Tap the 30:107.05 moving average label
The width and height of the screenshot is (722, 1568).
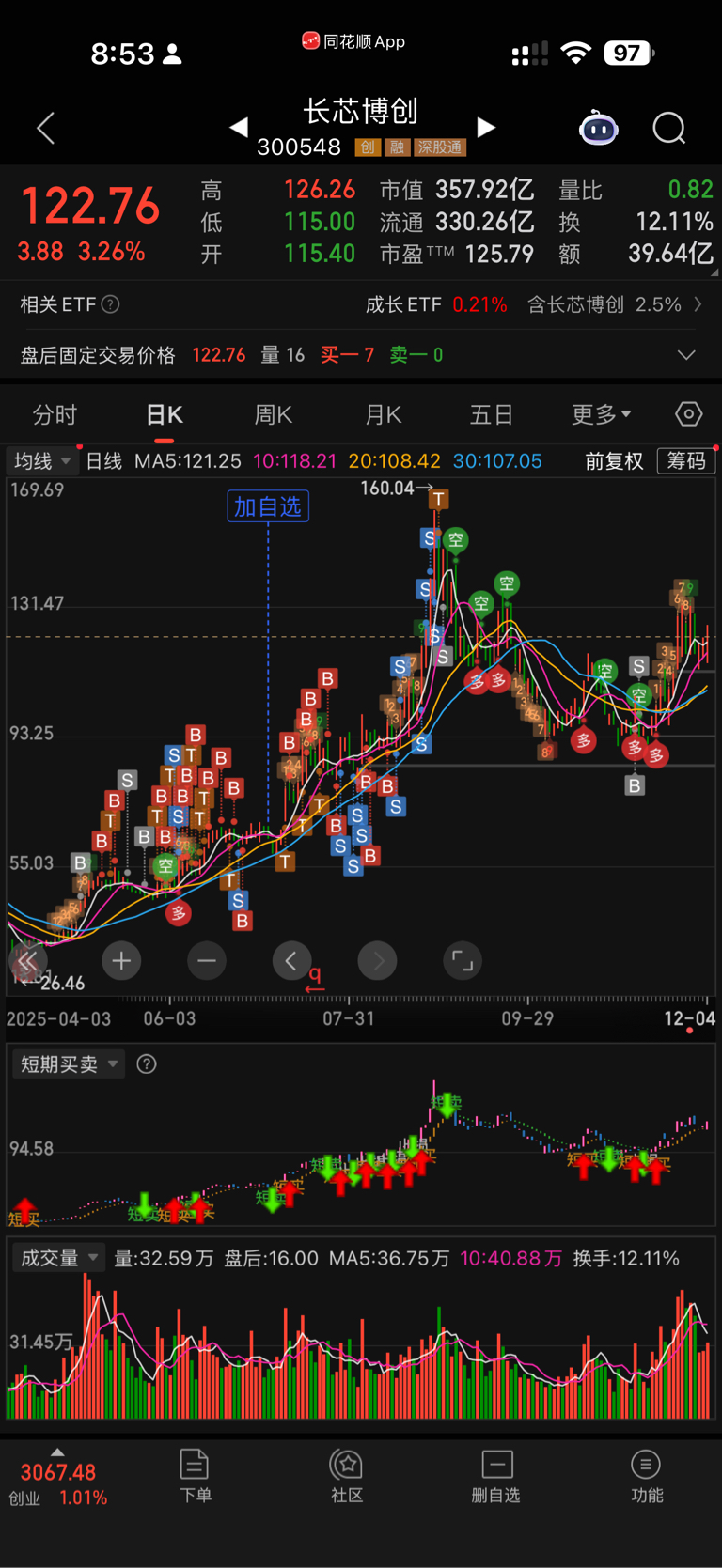[497, 460]
